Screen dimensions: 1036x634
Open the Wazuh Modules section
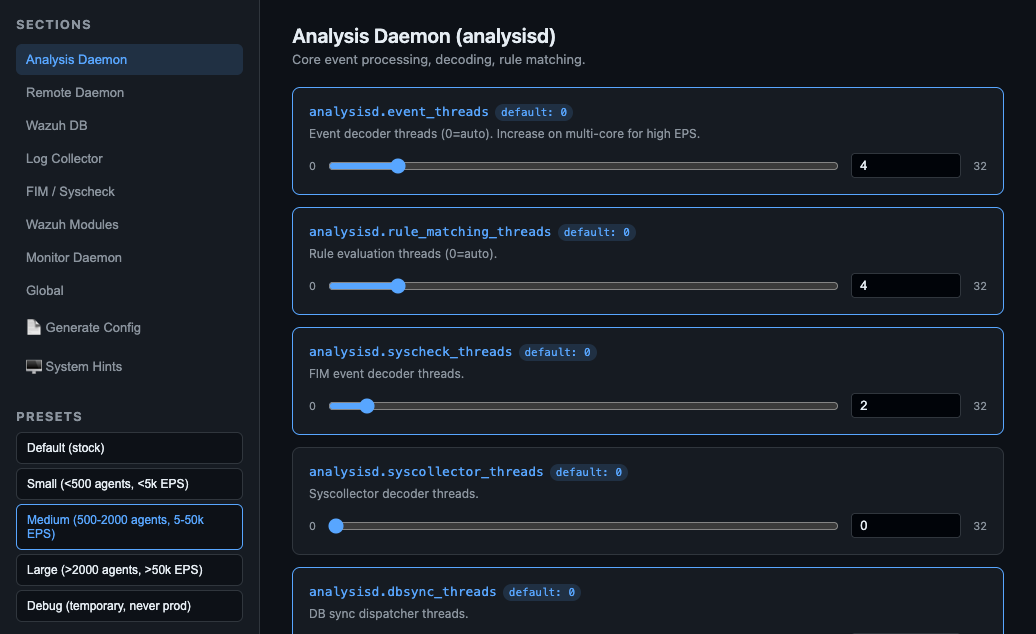(130, 225)
